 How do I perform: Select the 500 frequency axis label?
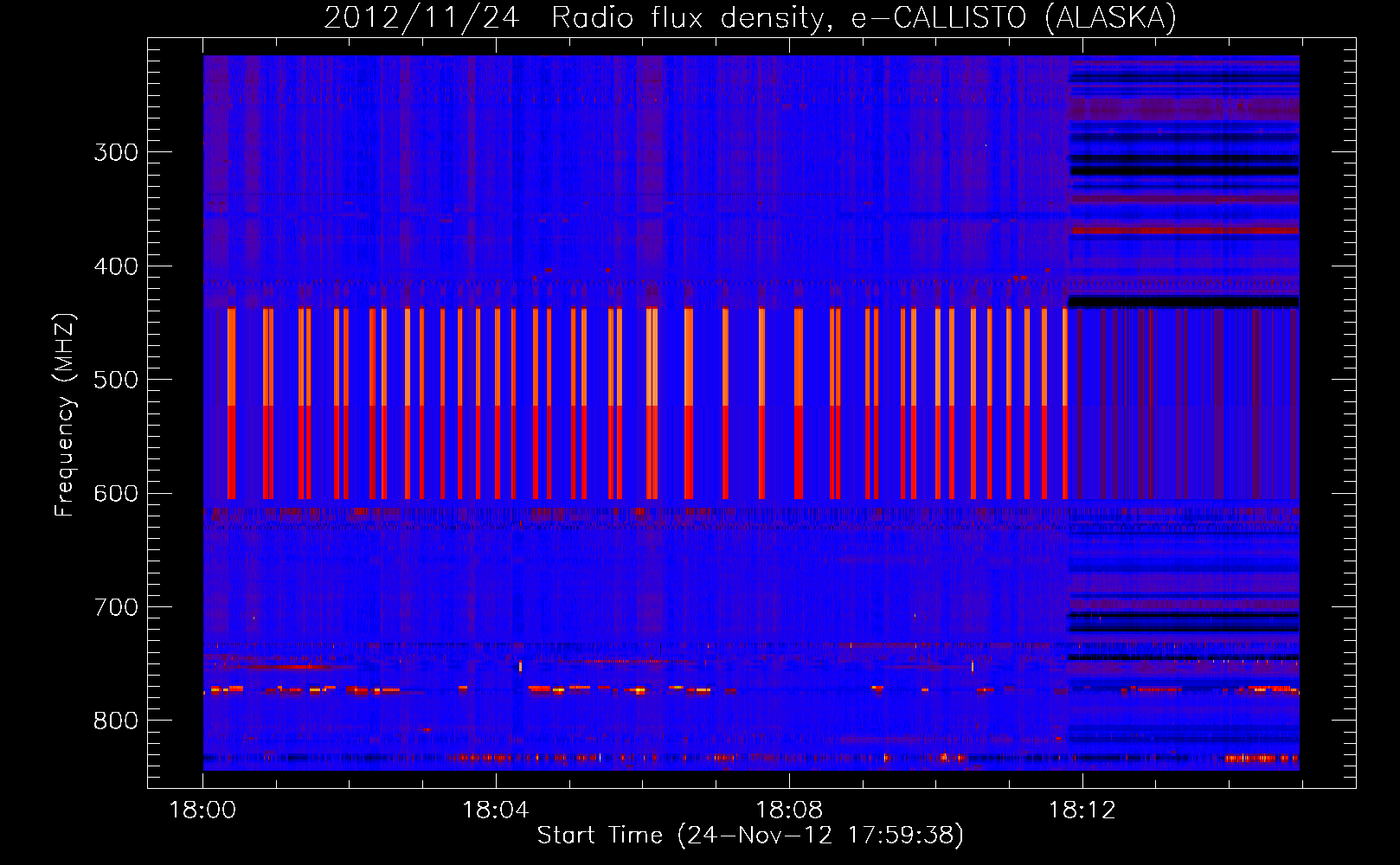116,380
